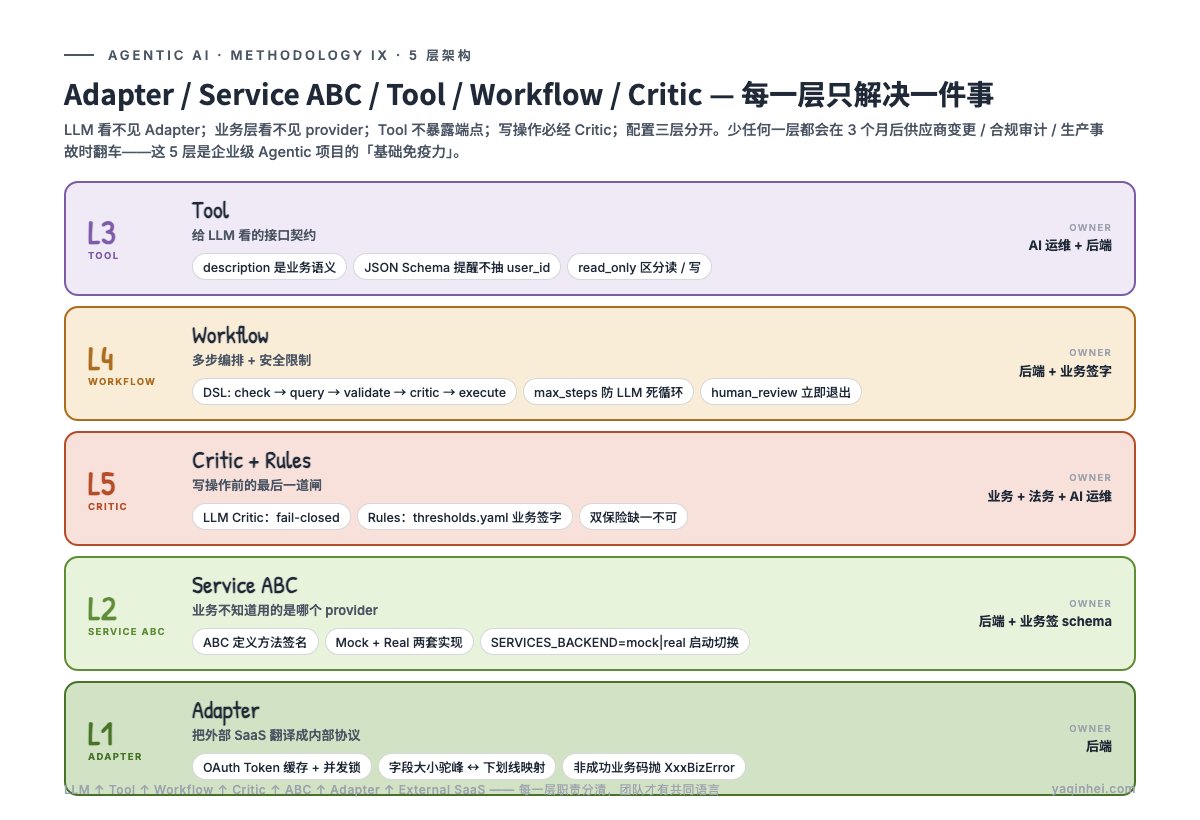Click the 'LLM Critic：fail-closed' chip
Screen dimensions: 1200x820
click(271, 517)
